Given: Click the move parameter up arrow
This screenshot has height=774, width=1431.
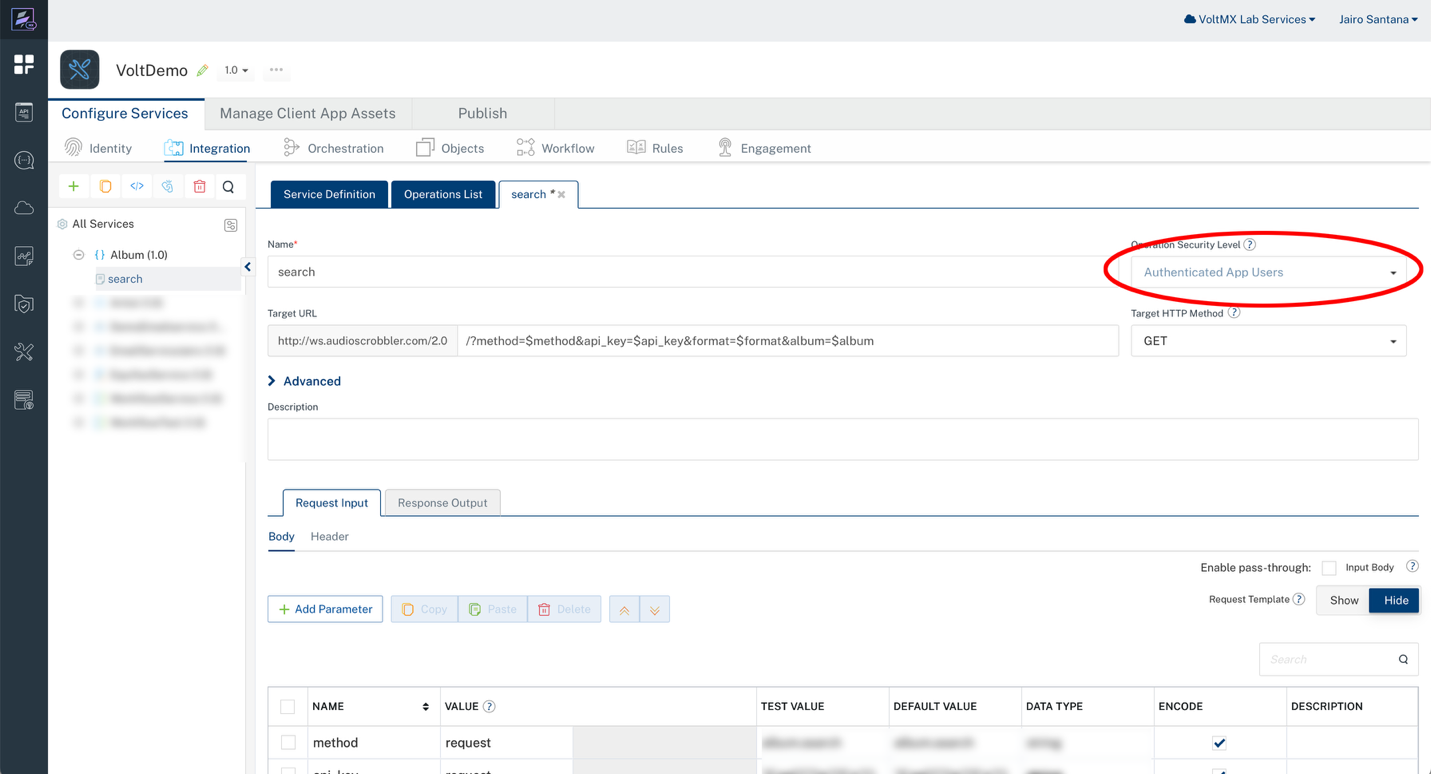Looking at the screenshot, I should pyautogui.click(x=624, y=610).
